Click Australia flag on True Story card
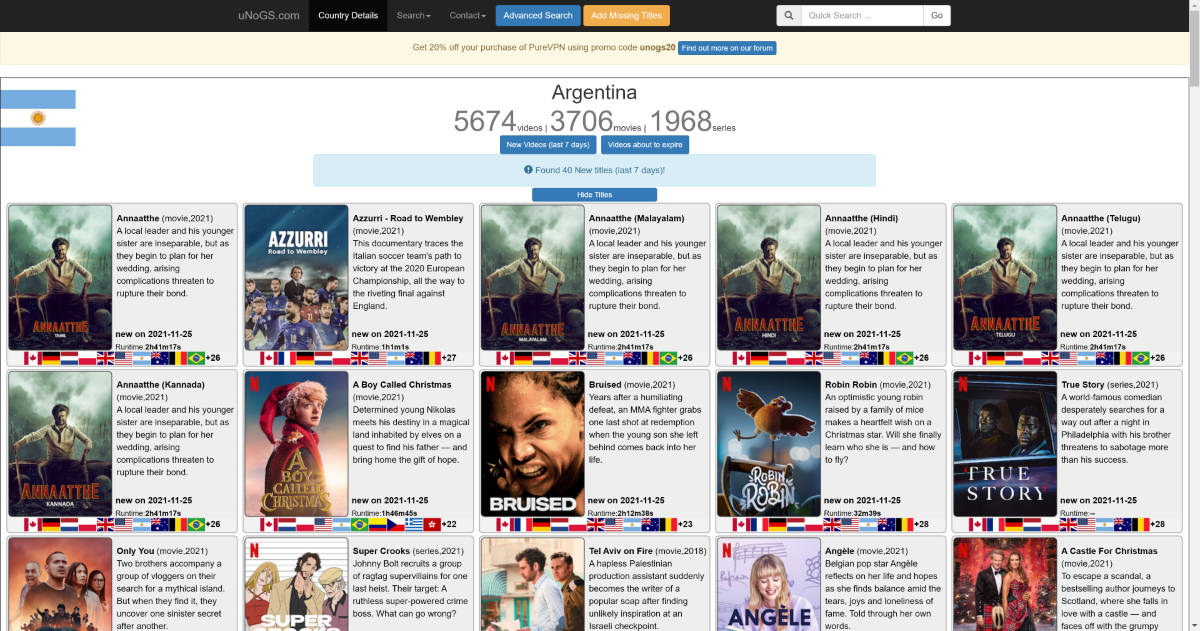The height and width of the screenshot is (631, 1200). tap(1121, 524)
